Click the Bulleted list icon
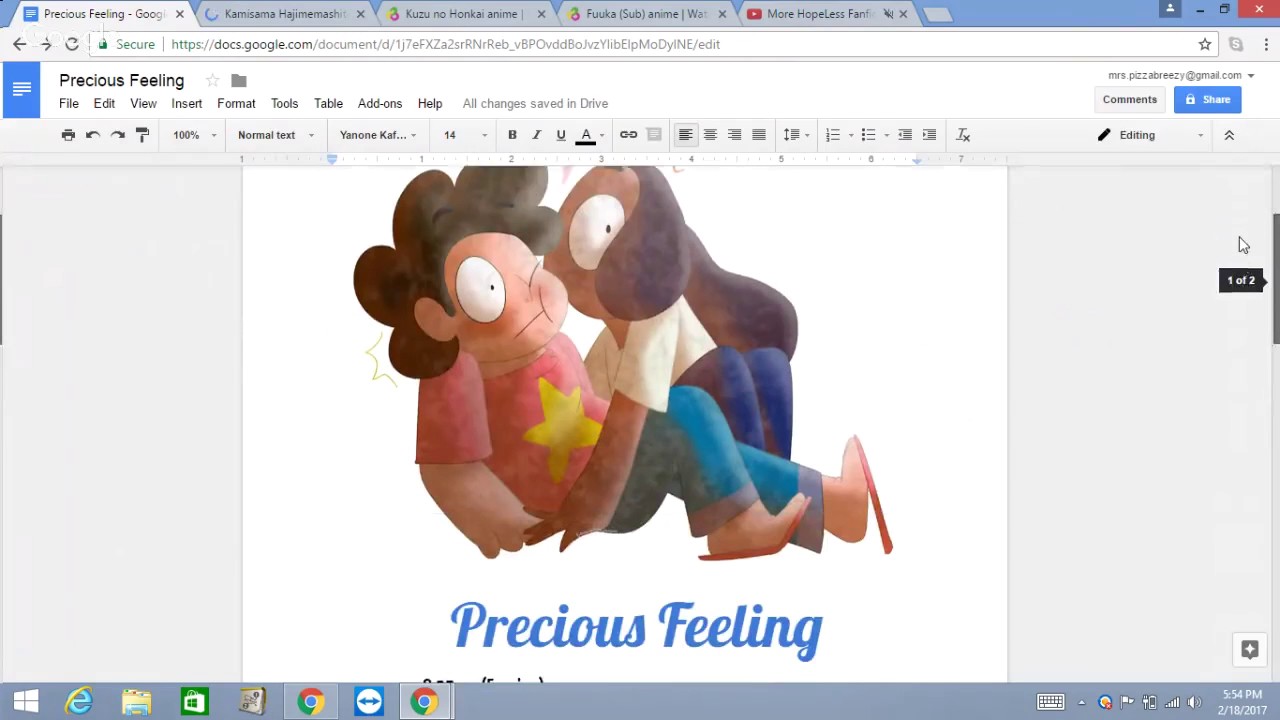The image size is (1280, 720). (868, 135)
